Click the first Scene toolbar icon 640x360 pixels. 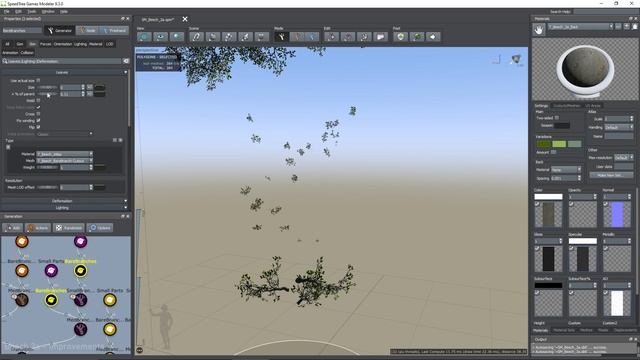pyautogui.click(x=196, y=37)
